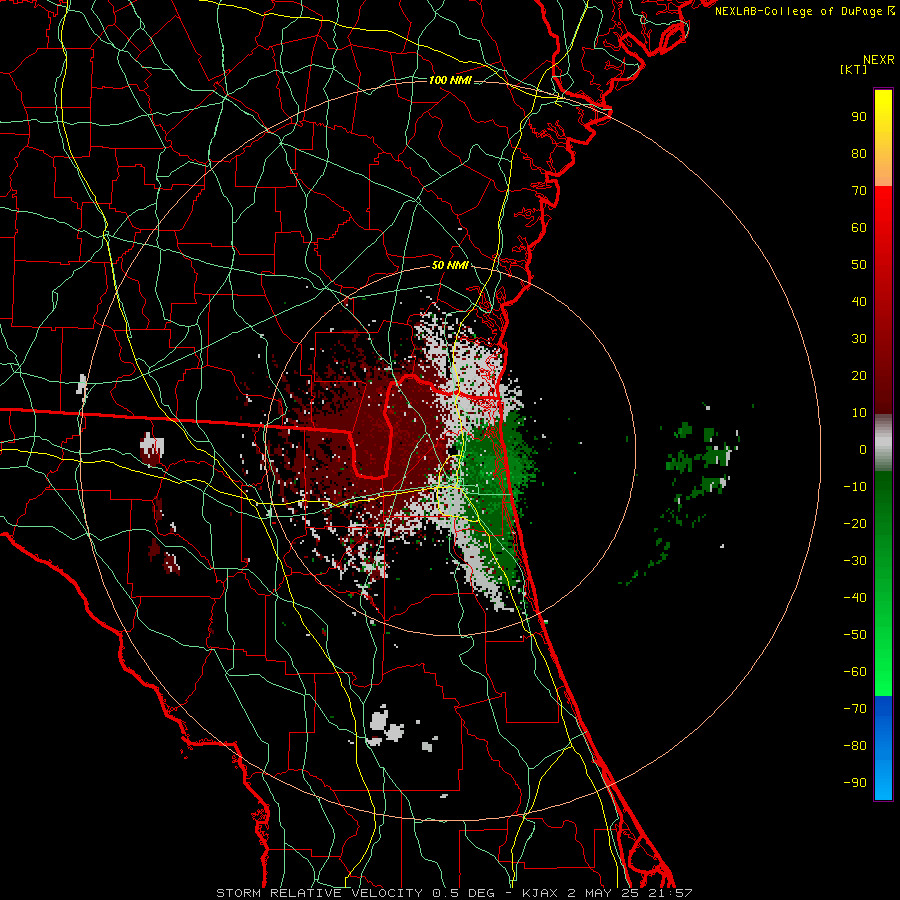Image resolution: width=900 pixels, height=900 pixels.
Task: Click the 30 value on the velocity scale
Action: tap(859, 339)
